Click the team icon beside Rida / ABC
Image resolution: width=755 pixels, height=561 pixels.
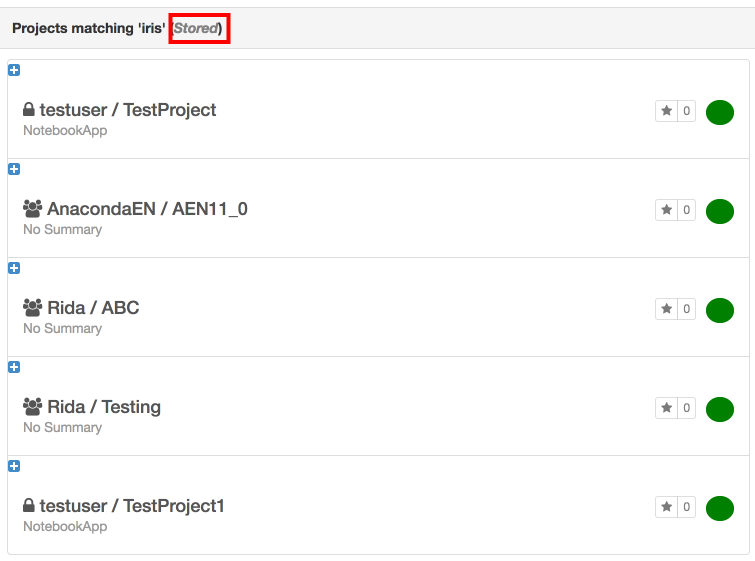[x=33, y=307]
